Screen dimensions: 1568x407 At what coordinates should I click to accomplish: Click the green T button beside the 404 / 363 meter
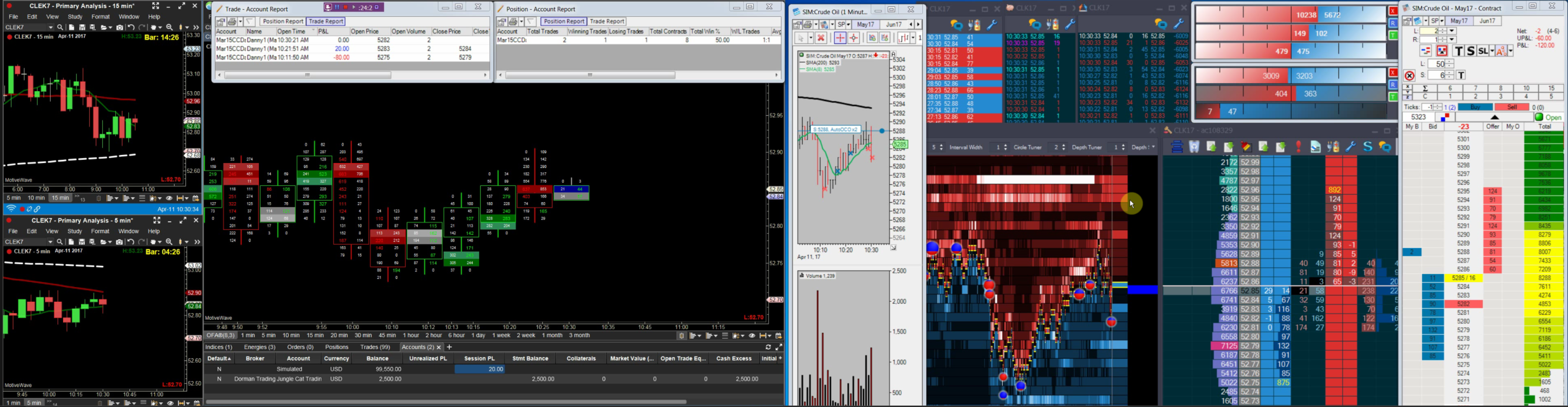click(1393, 97)
